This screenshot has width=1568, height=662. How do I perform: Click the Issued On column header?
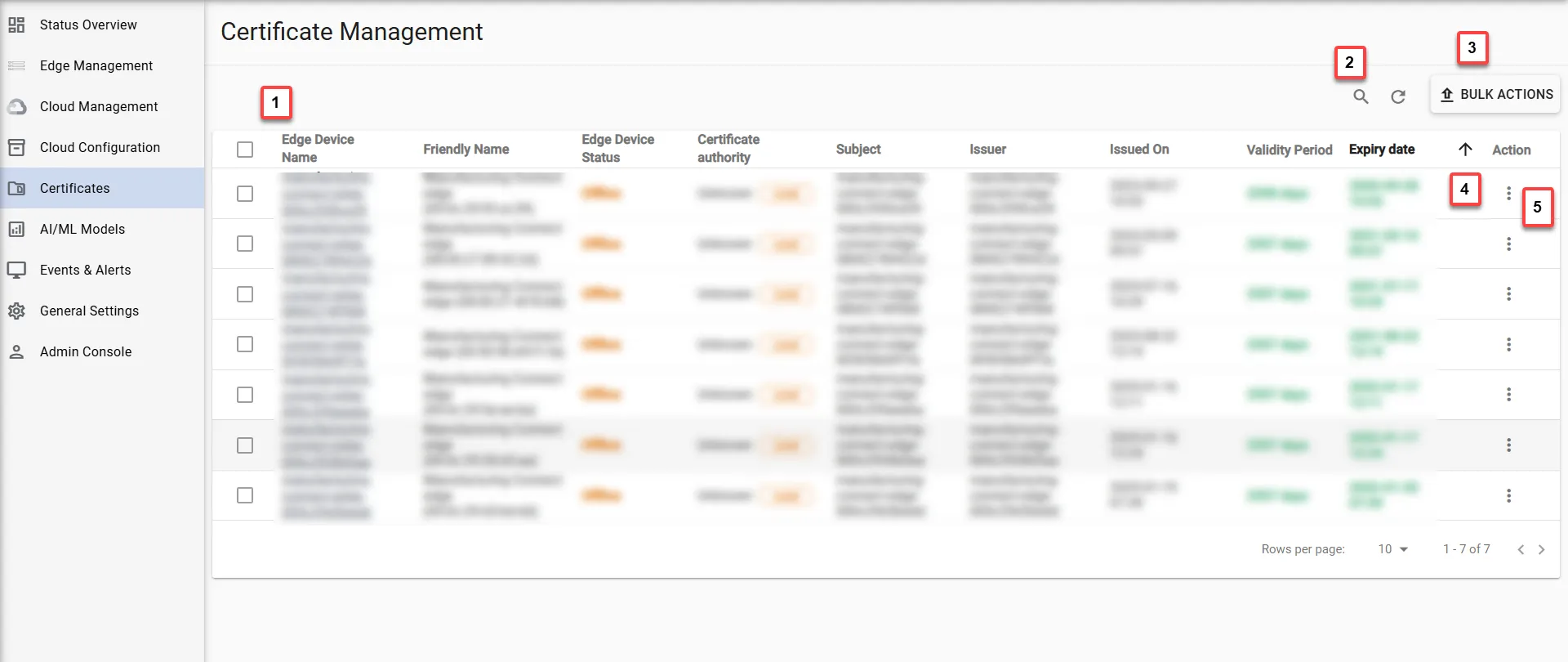point(1139,150)
